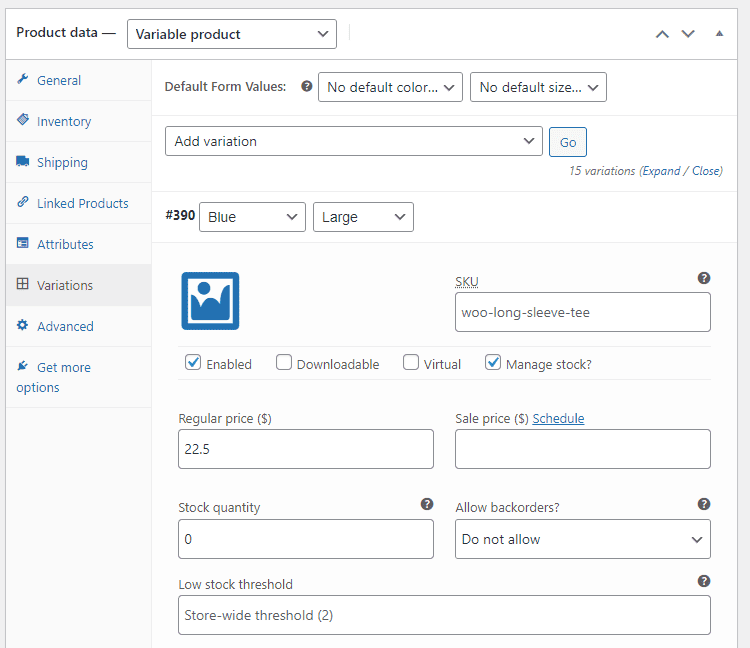Click the Sale price input field
Viewport: 750px width, 648px height.
583,449
